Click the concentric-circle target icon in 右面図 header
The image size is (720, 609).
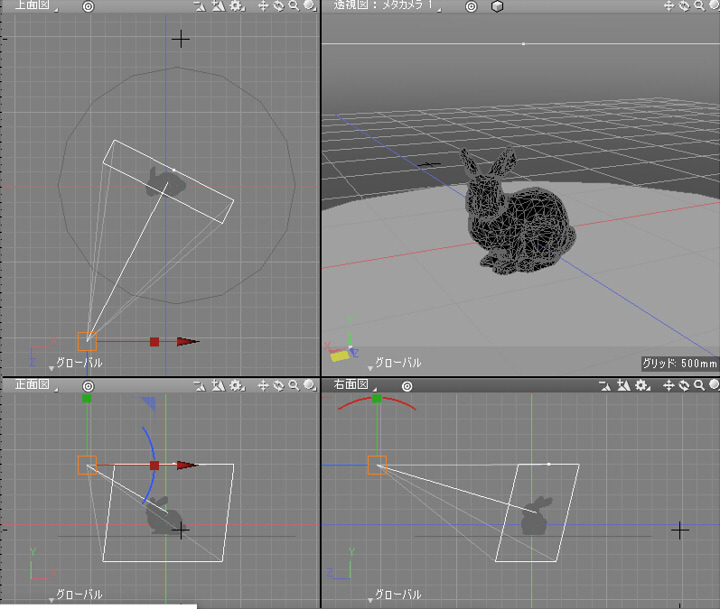[407, 387]
